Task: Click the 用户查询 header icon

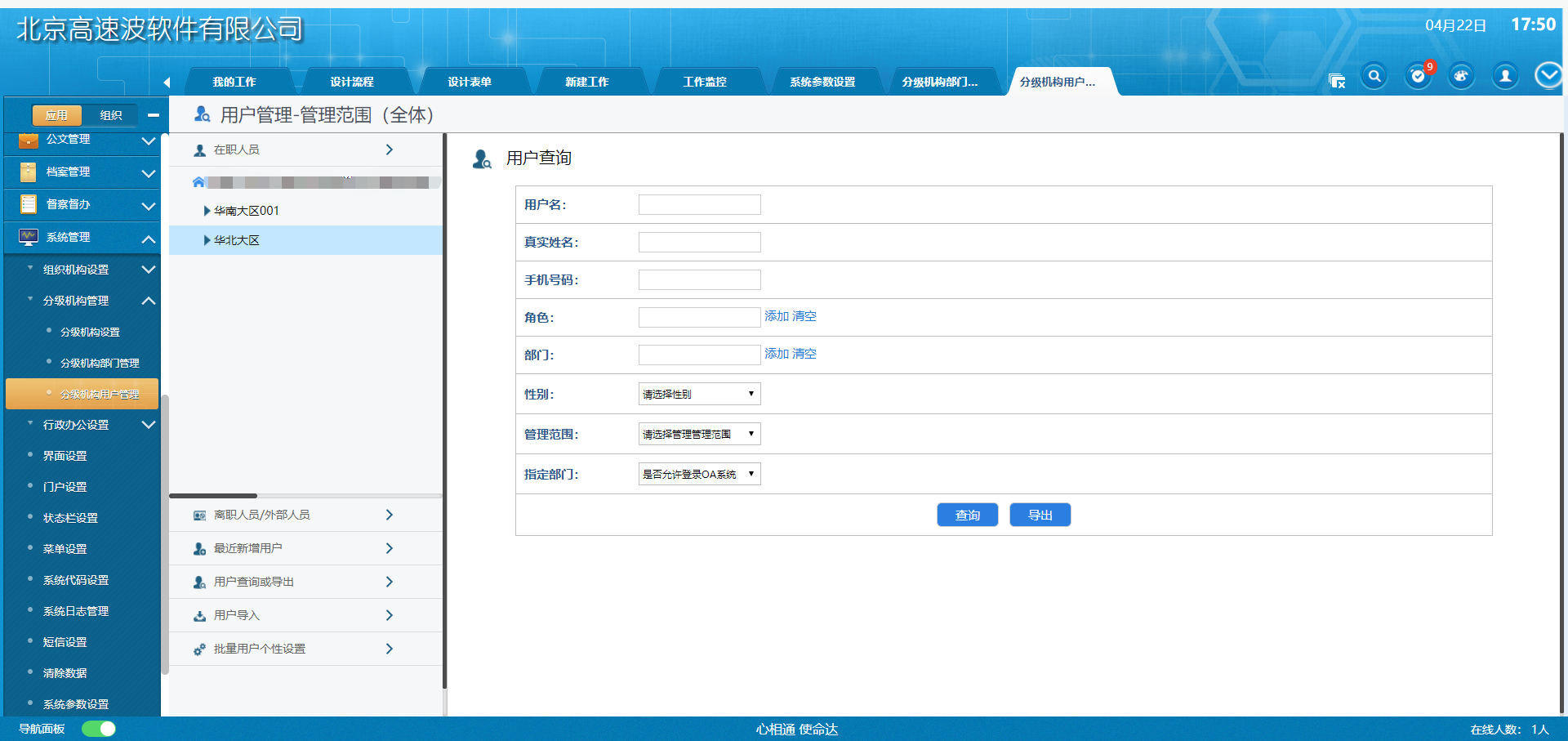Action: click(482, 158)
